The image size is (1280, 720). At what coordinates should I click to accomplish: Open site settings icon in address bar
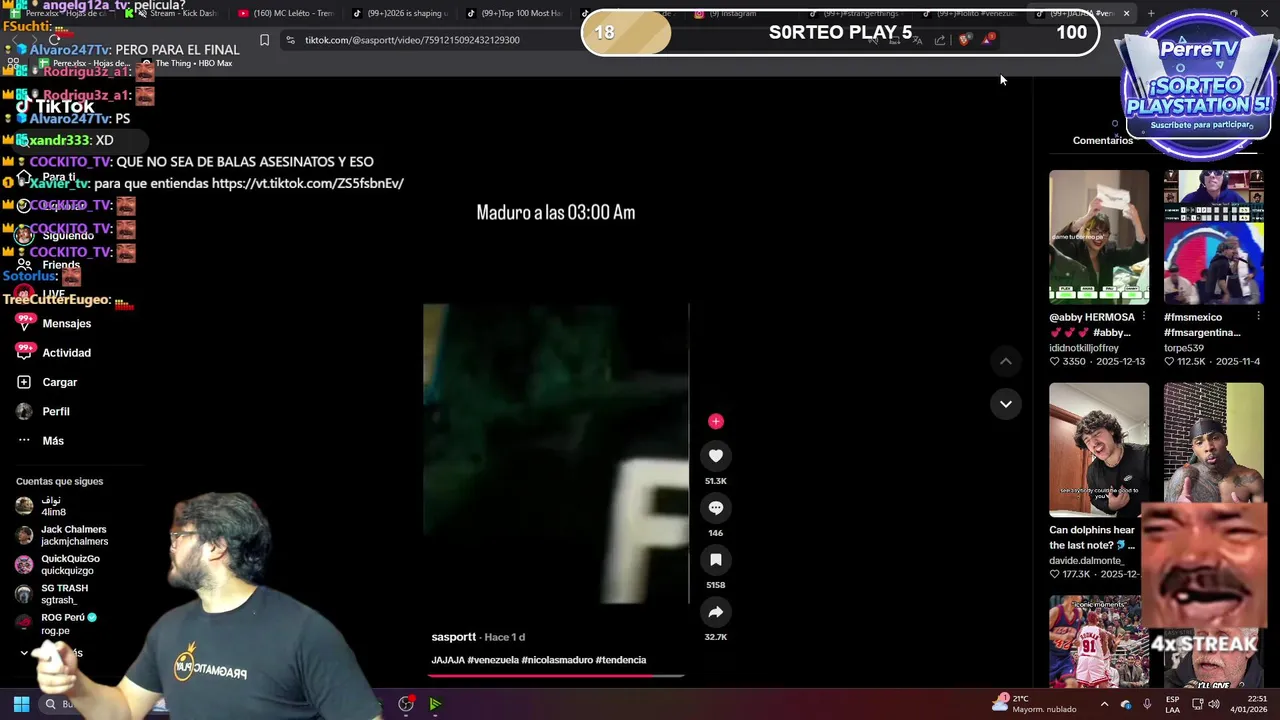click(290, 40)
